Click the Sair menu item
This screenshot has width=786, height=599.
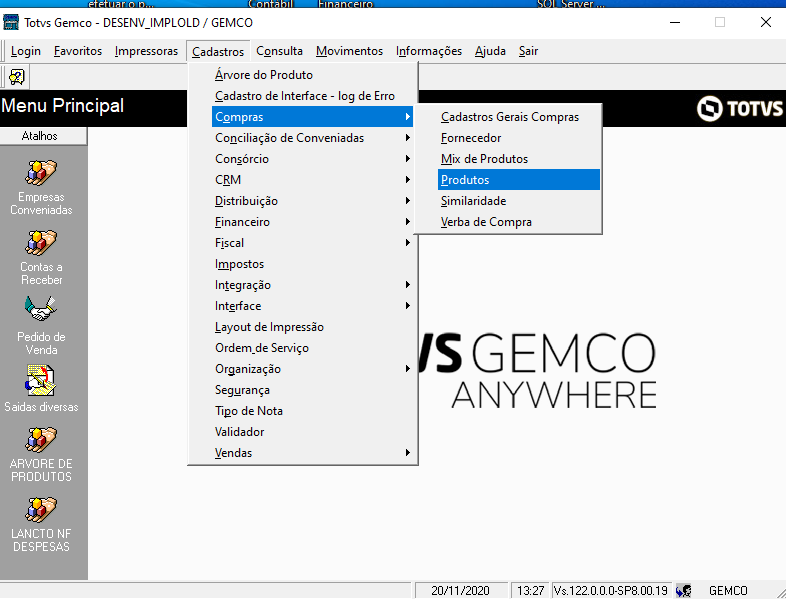(528, 51)
